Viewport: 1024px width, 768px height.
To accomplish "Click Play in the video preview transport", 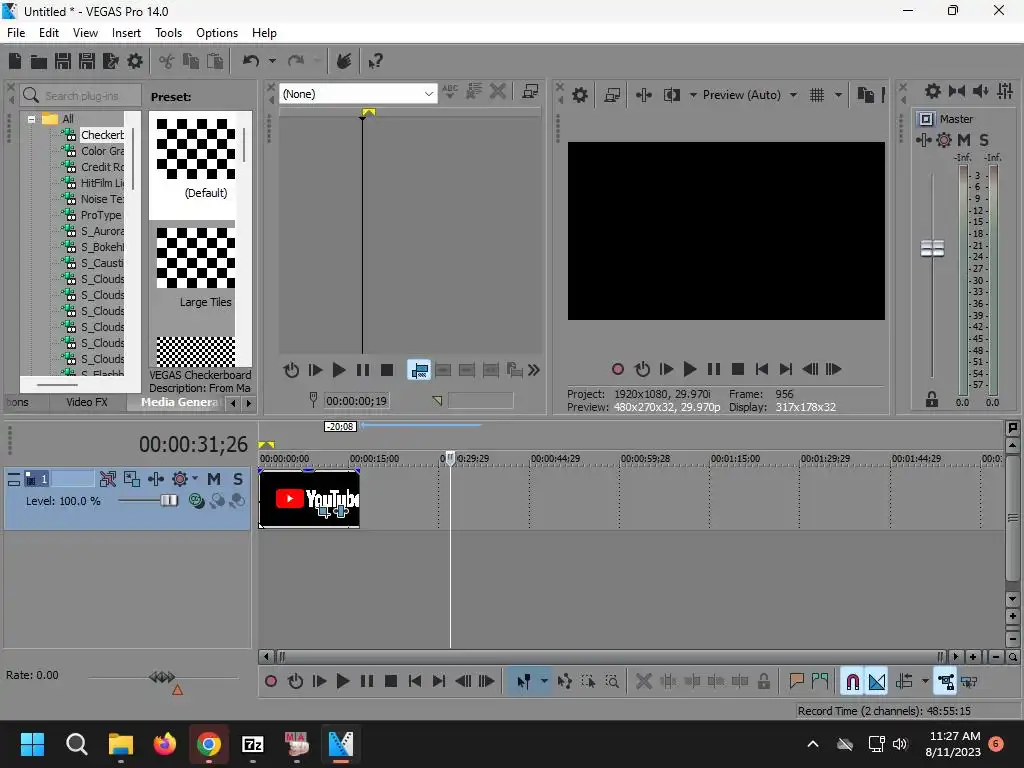I will click(690, 369).
